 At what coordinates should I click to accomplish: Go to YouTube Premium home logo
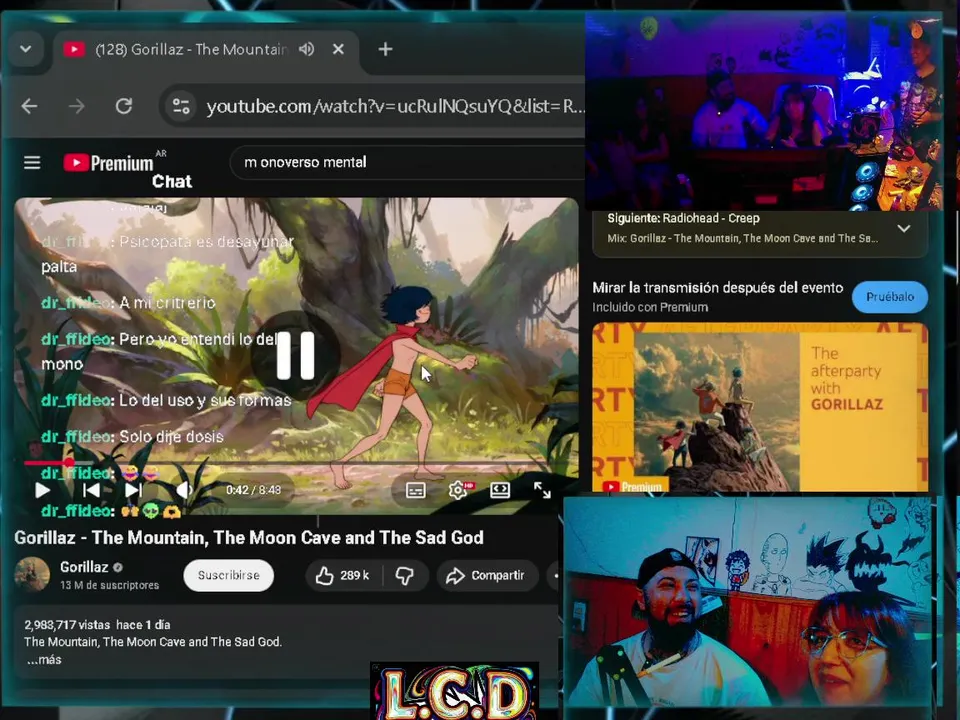[109, 163]
